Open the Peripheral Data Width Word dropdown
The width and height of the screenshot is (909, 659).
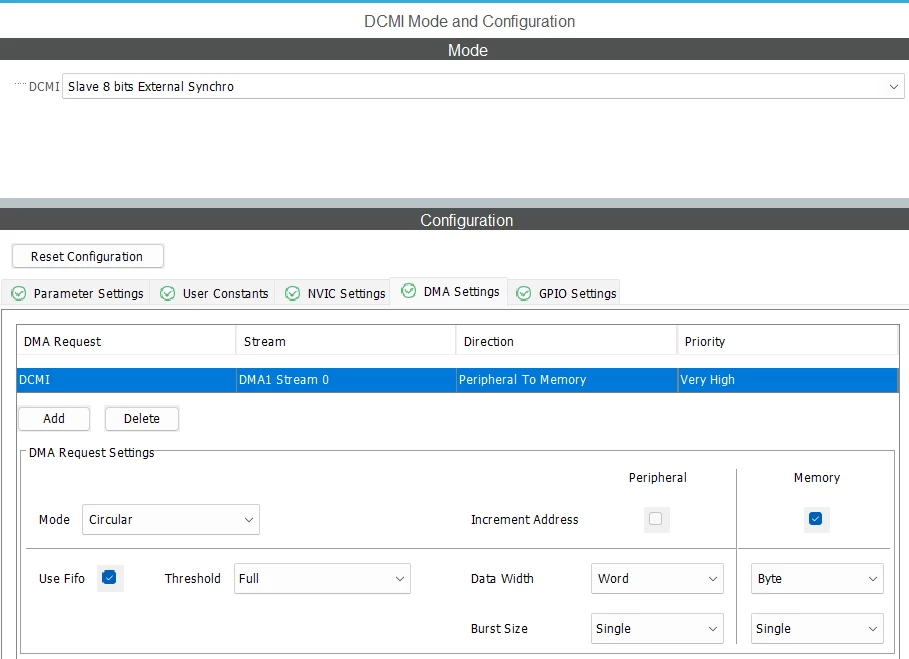click(657, 578)
